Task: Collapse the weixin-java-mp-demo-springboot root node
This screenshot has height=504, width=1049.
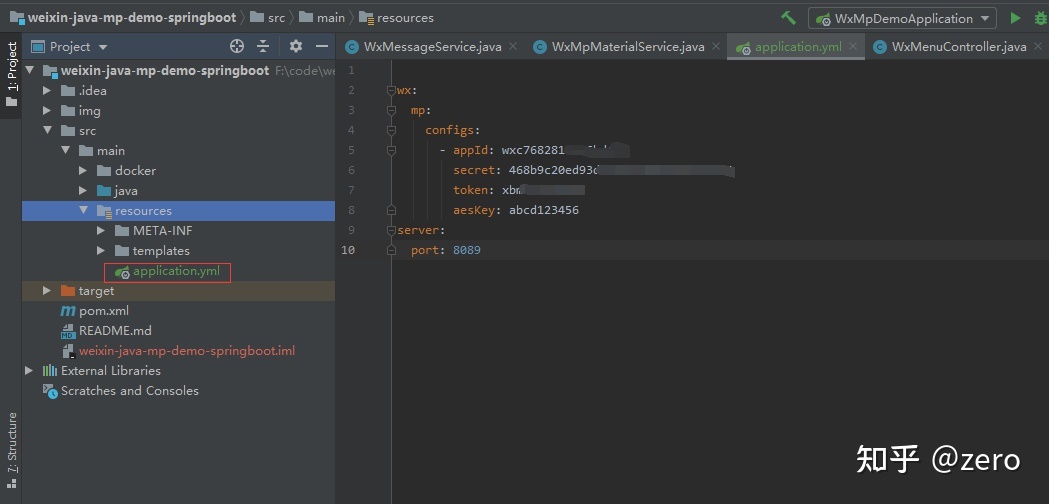Action: point(29,70)
